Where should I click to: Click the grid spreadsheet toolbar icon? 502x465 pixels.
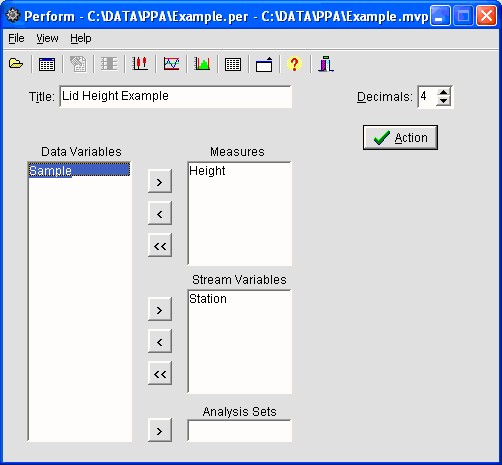point(233,64)
